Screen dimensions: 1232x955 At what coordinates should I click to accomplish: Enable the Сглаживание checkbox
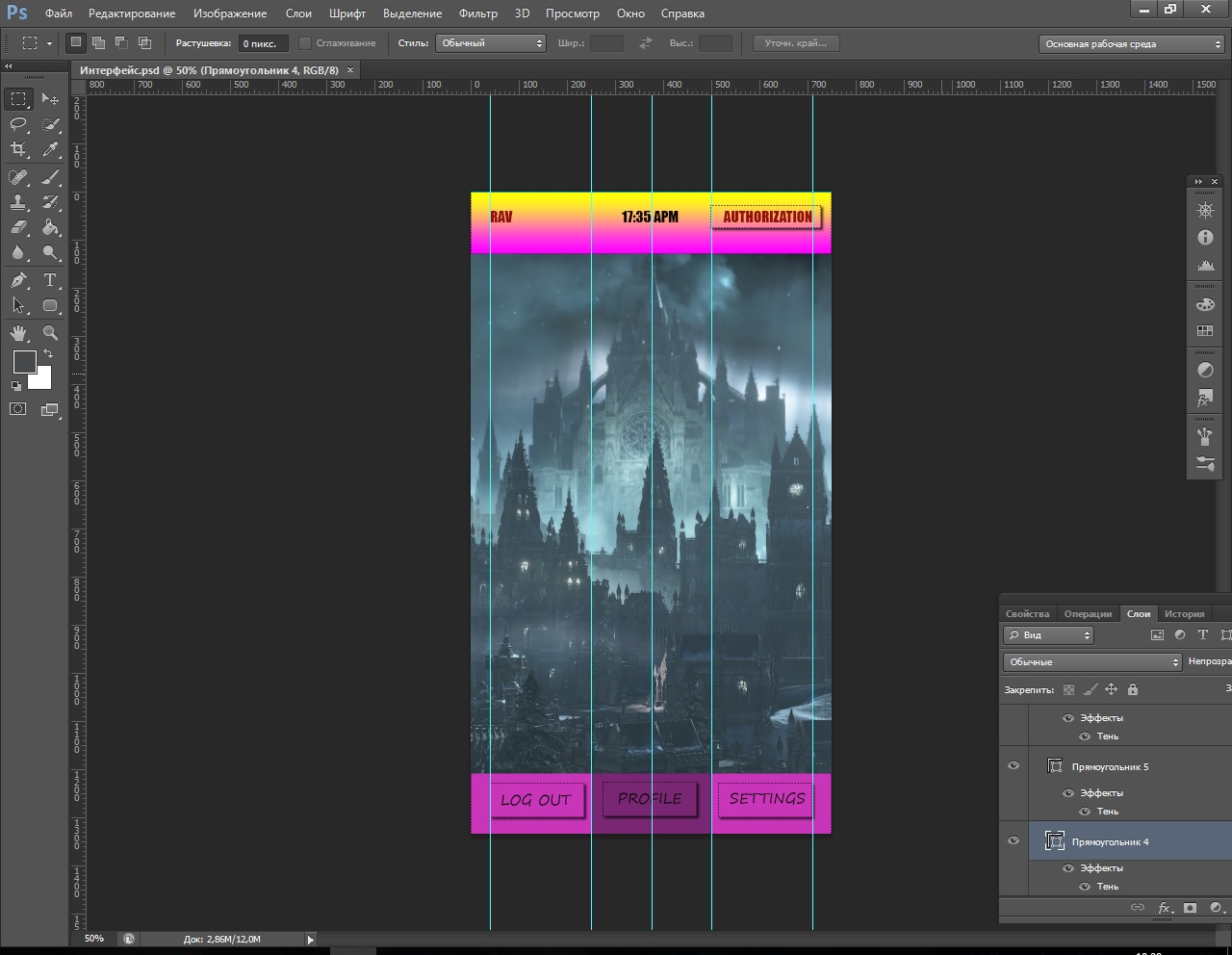pyautogui.click(x=305, y=43)
